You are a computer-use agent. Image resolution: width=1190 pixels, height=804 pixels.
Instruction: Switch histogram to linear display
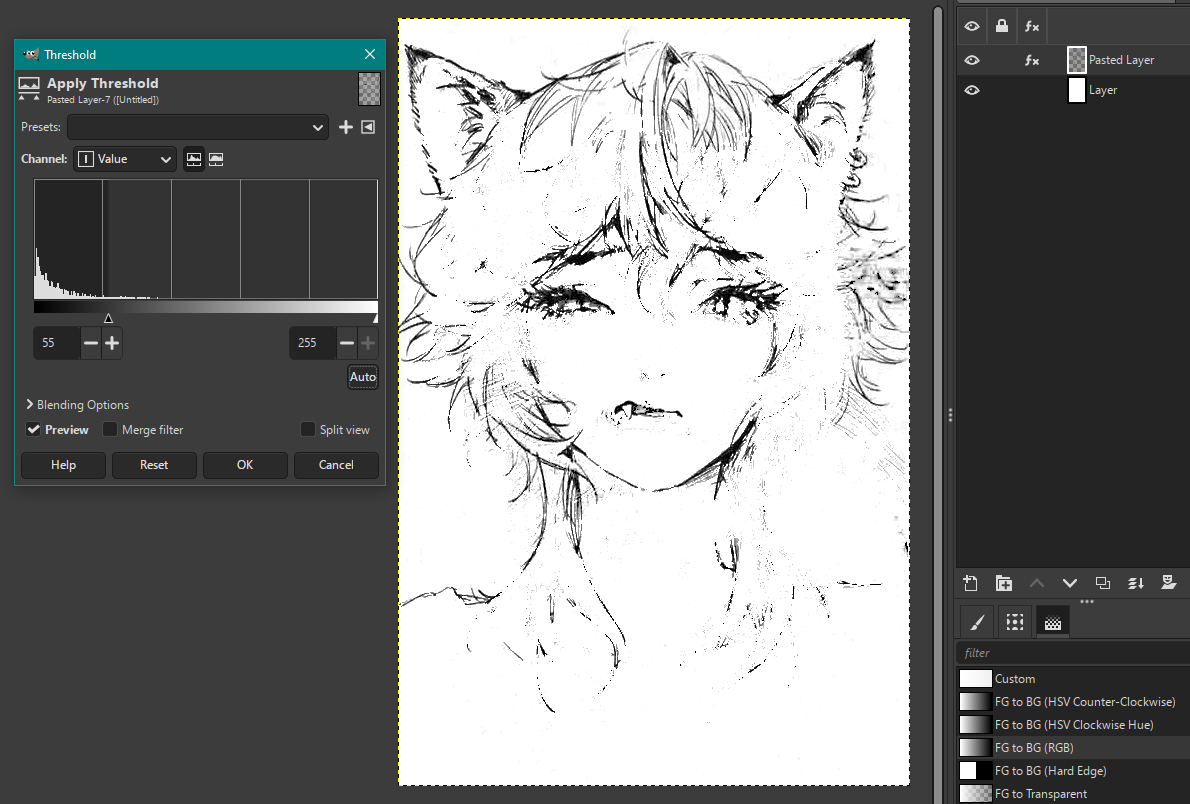pos(194,159)
